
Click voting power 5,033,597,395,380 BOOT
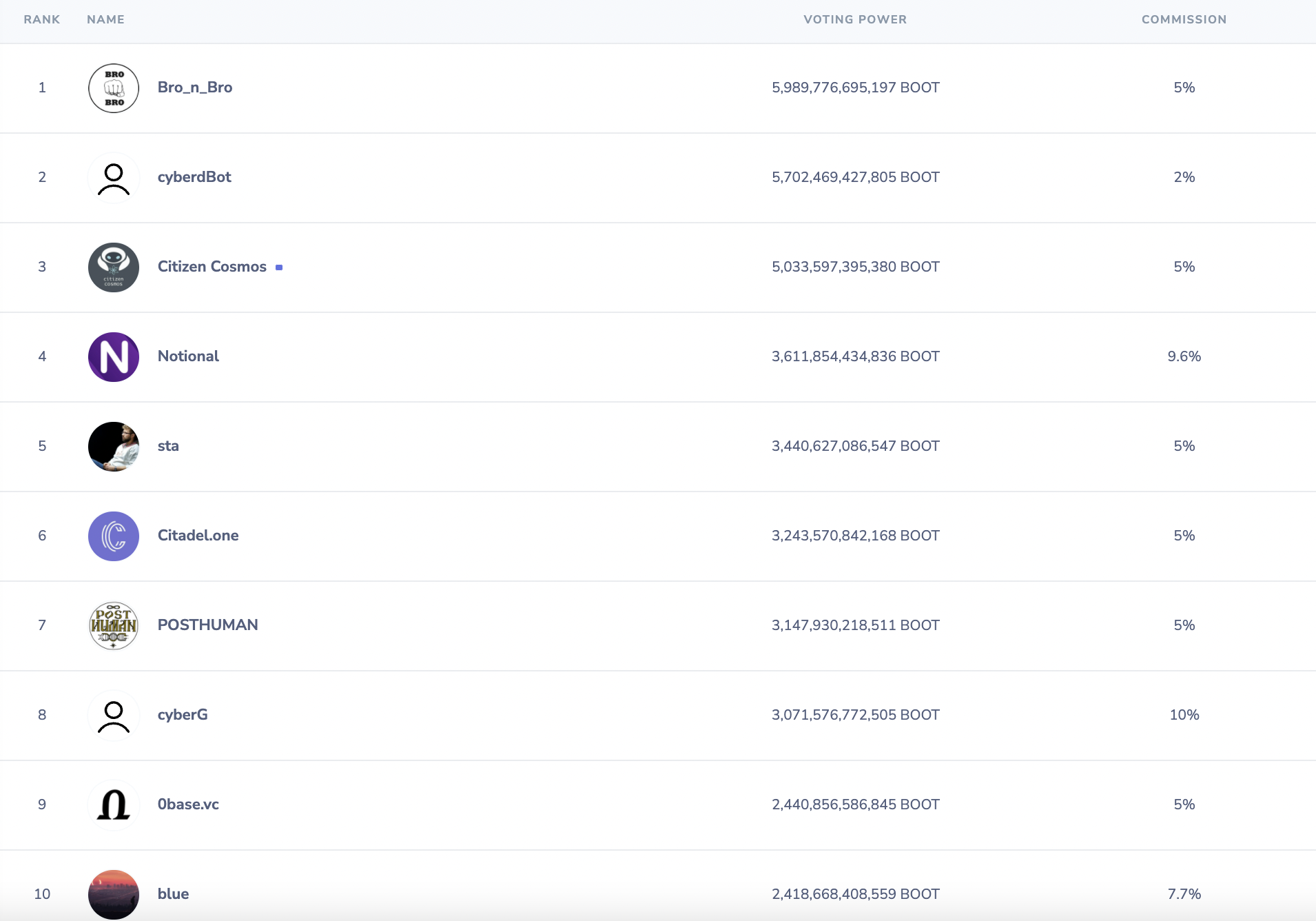pyautogui.click(x=856, y=267)
